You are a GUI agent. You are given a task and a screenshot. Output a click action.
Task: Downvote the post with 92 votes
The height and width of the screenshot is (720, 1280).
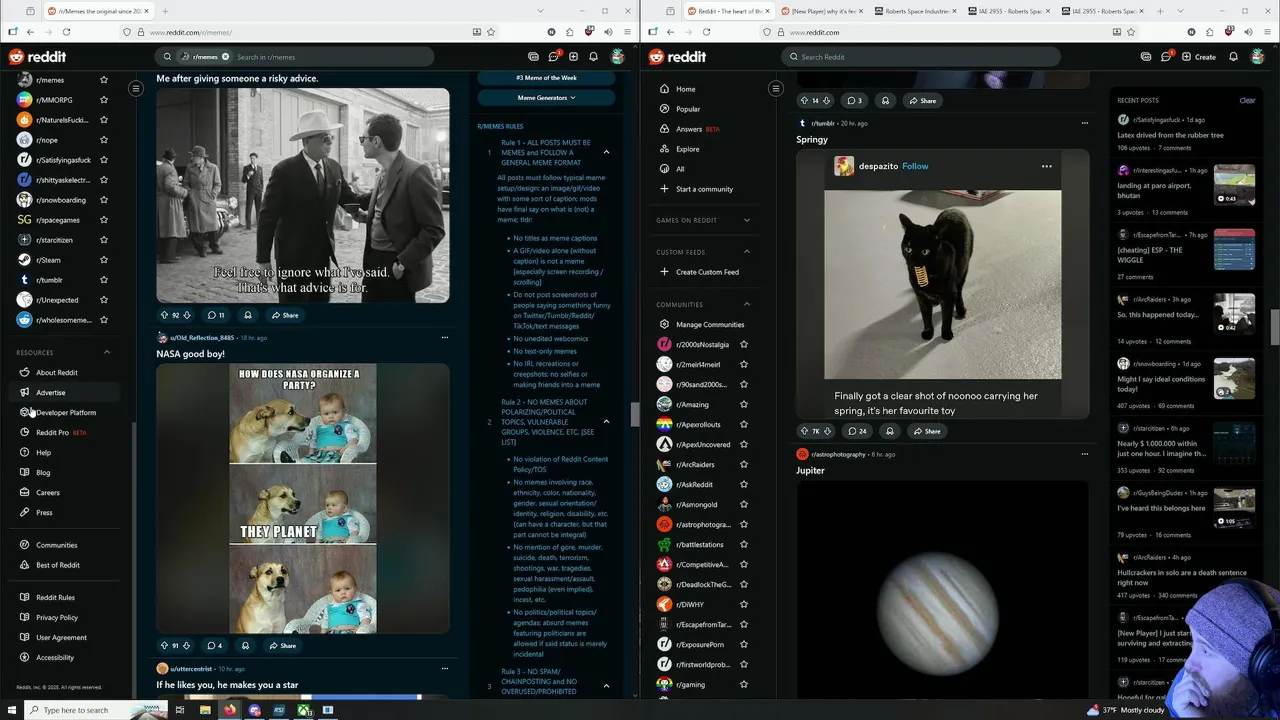[186, 315]
